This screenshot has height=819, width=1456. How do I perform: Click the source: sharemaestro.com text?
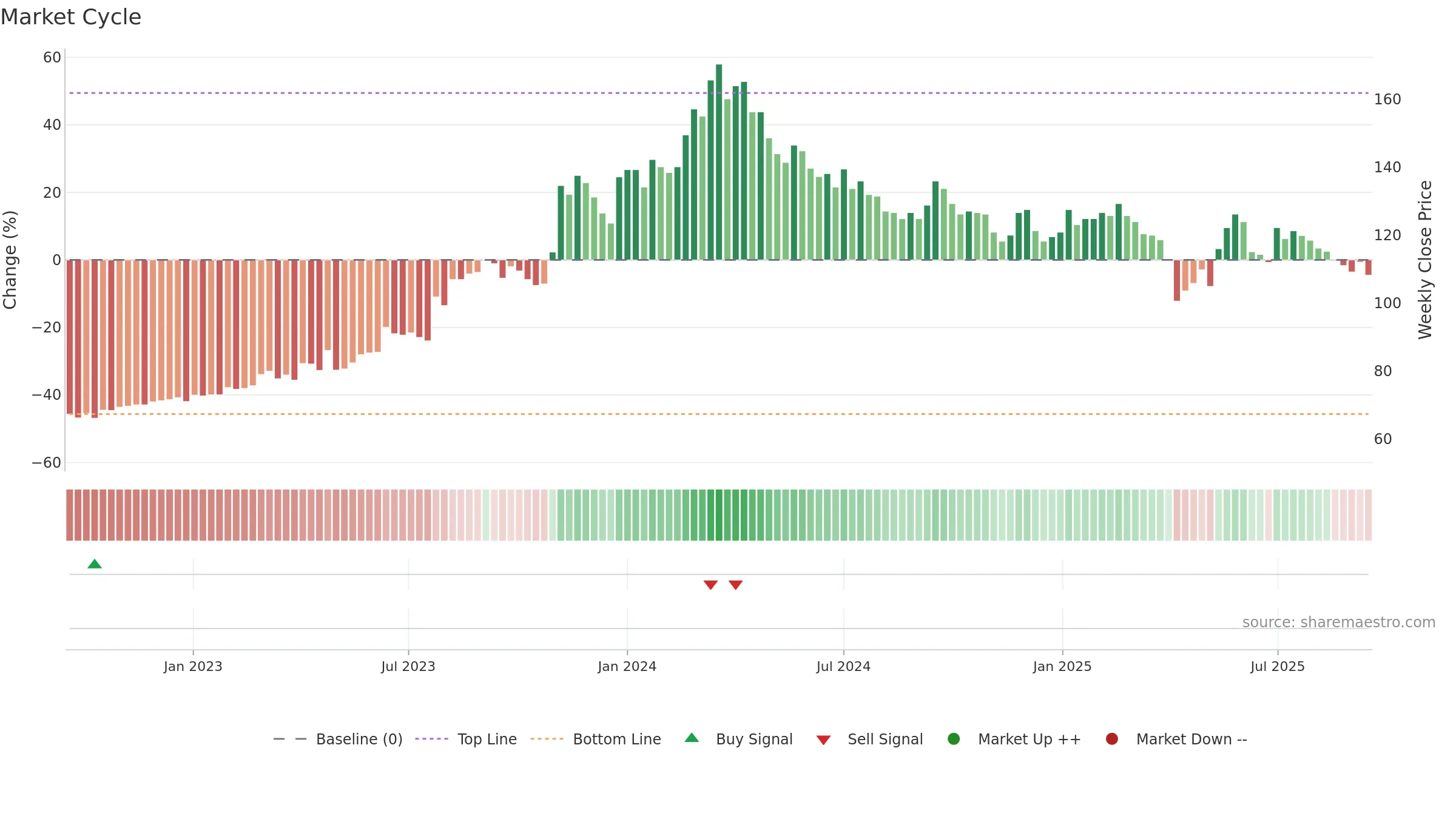pos(1339,622)
